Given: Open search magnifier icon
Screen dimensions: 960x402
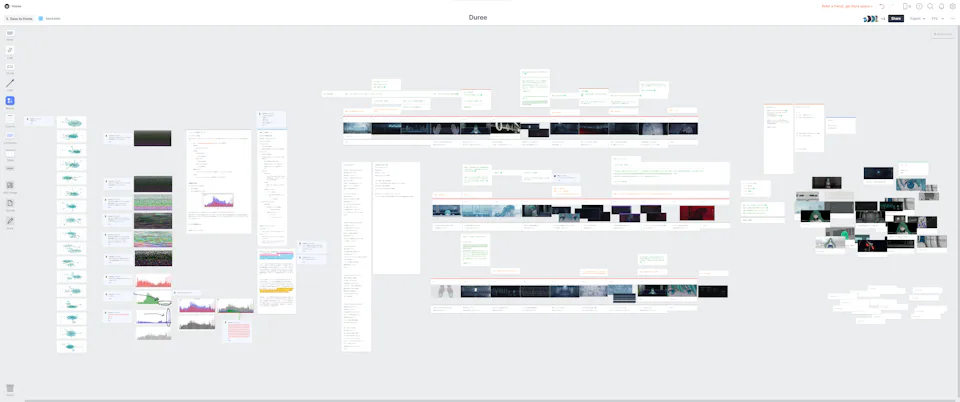Looking at the screenshot, I should [x=930, y=6].
